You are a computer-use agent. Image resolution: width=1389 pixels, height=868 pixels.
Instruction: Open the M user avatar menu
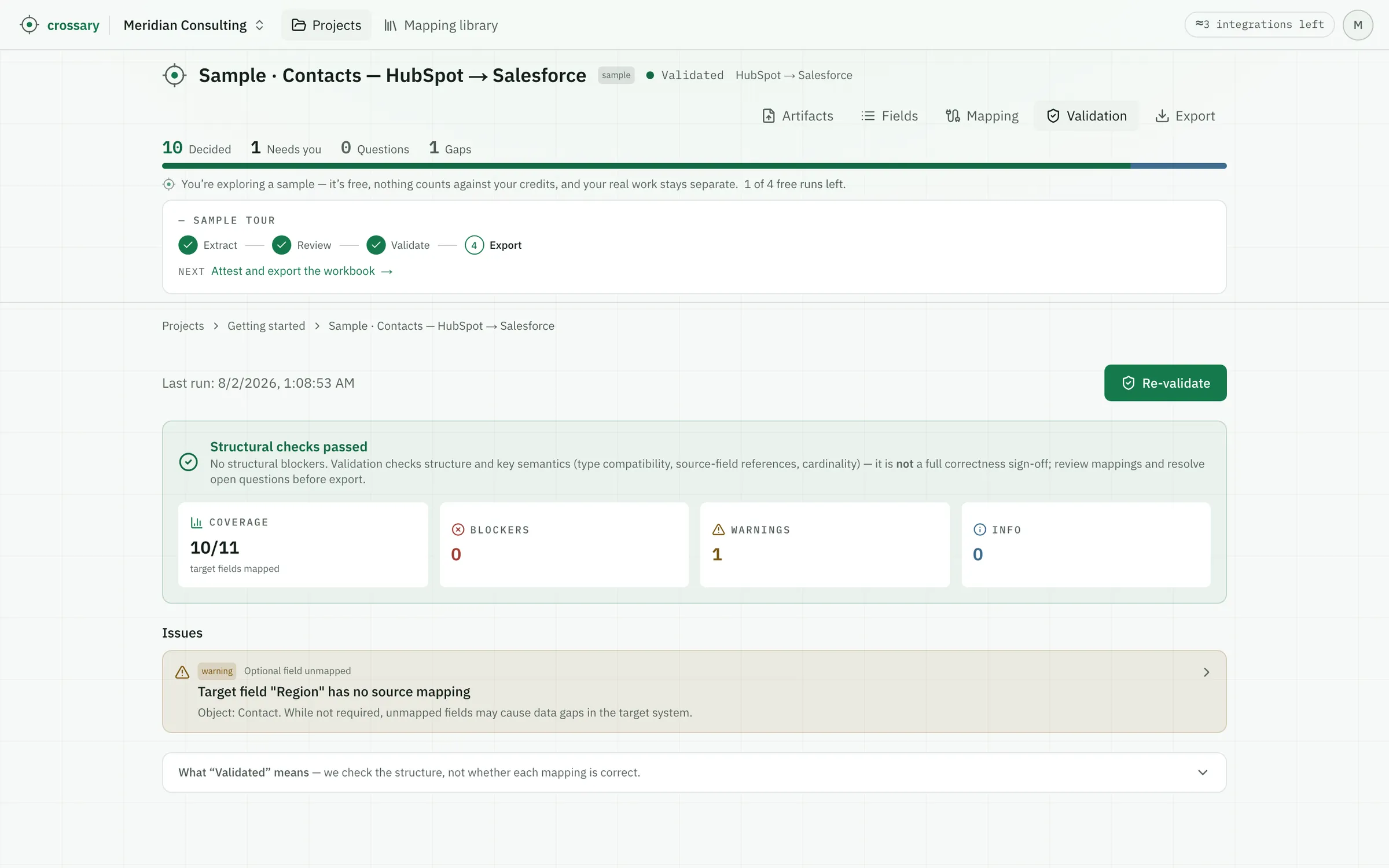(1358, 25)
